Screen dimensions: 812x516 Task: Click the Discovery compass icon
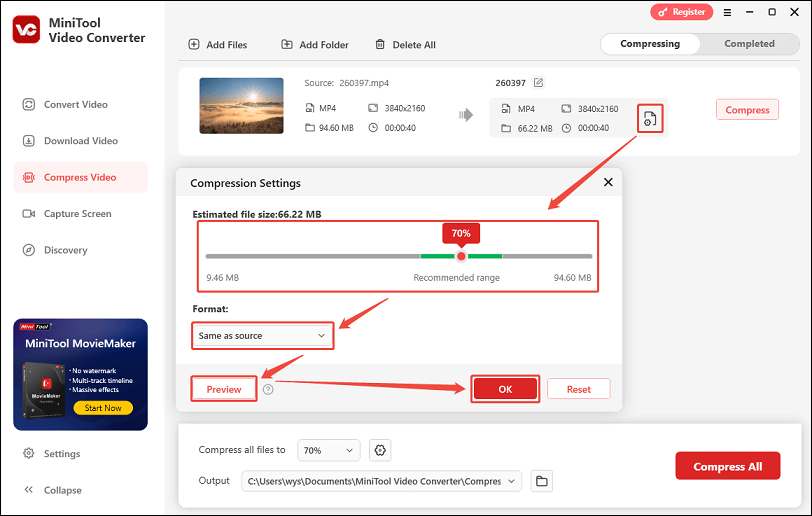28,250
